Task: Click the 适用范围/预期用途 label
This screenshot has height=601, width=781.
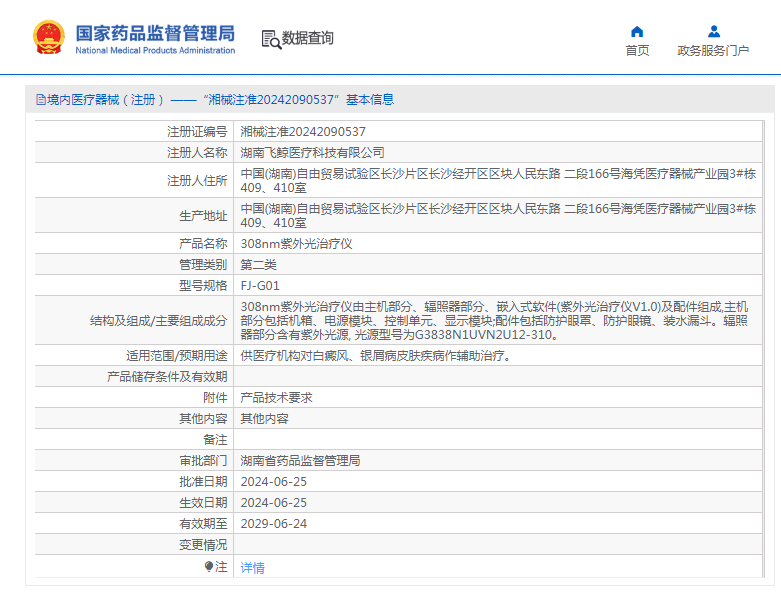Action: (x=177, y=356)
